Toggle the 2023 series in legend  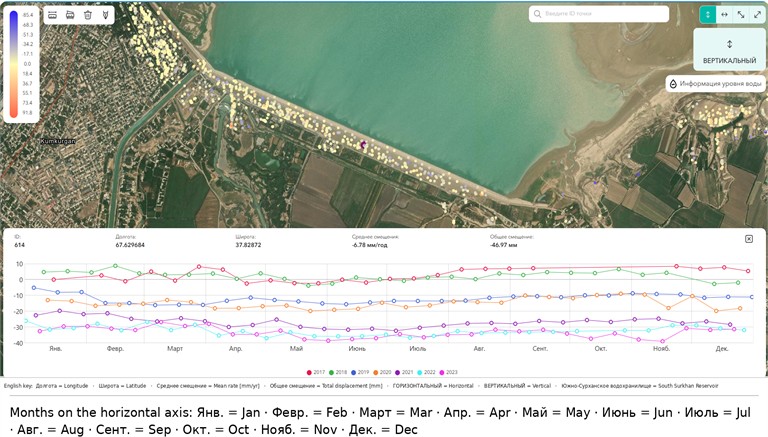tap(449, 372)
